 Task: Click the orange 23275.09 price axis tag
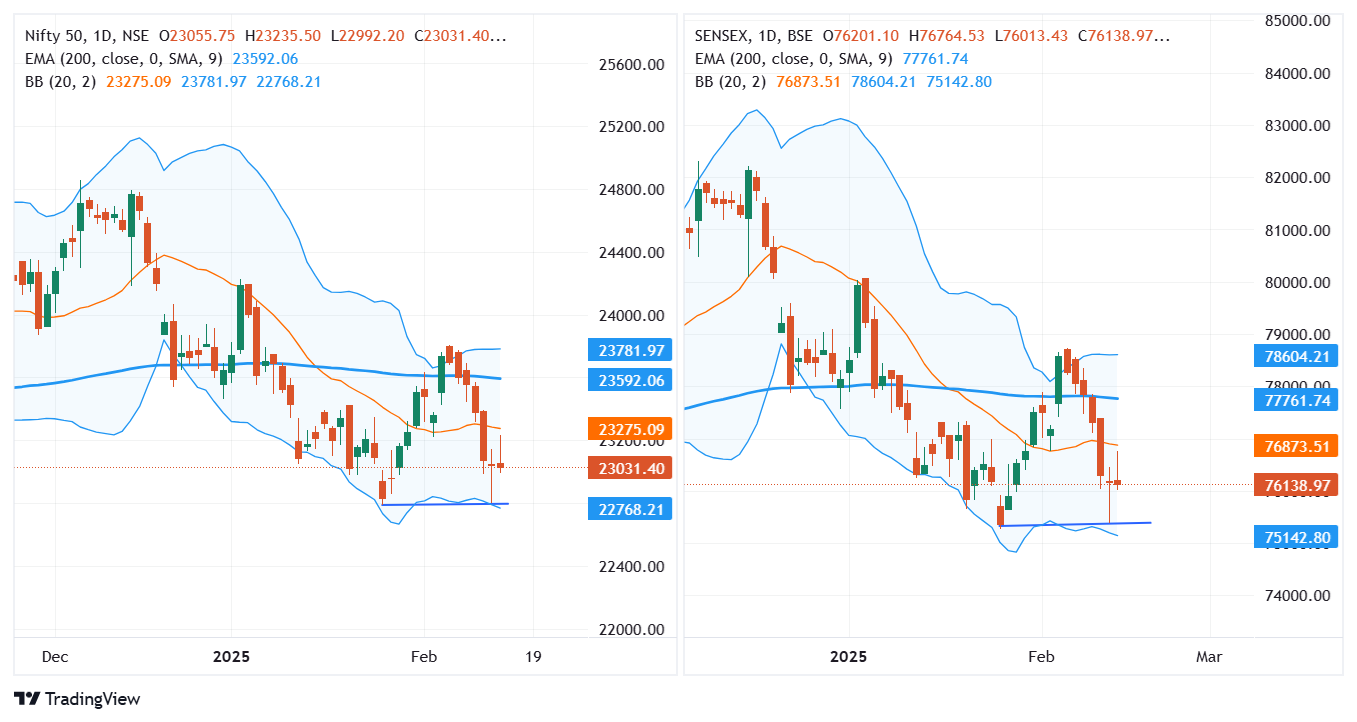point(629,430)
